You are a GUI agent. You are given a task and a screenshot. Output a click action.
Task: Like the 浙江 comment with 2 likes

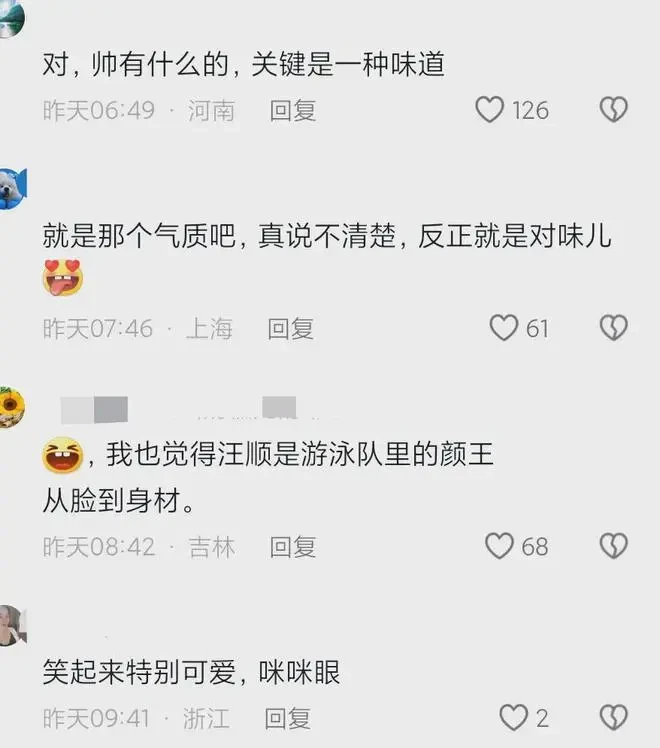(x=514, y=717)
